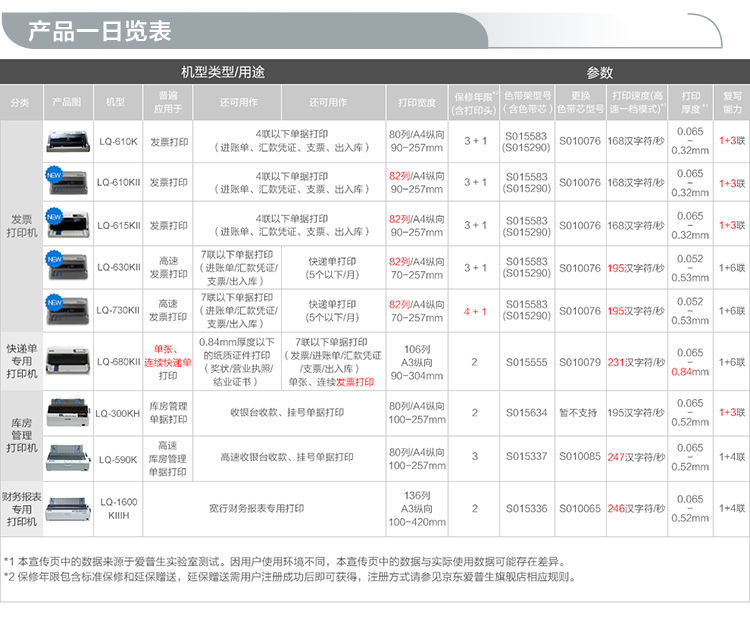750x619 pixels.
Task: Select the model name LQ-680KII
Action: 119,362
